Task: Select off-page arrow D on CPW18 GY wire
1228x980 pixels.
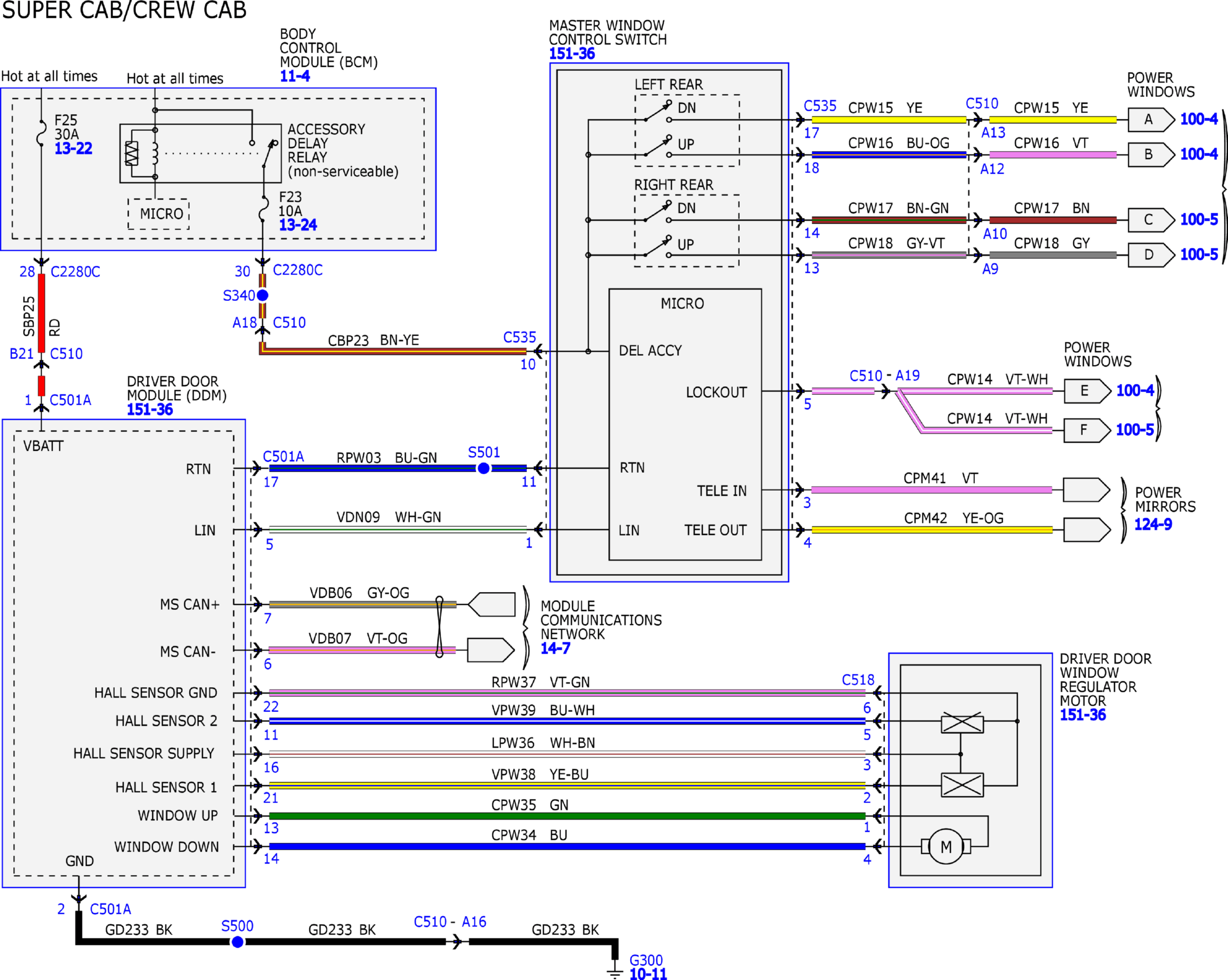Action: (x=1151, y=255)
